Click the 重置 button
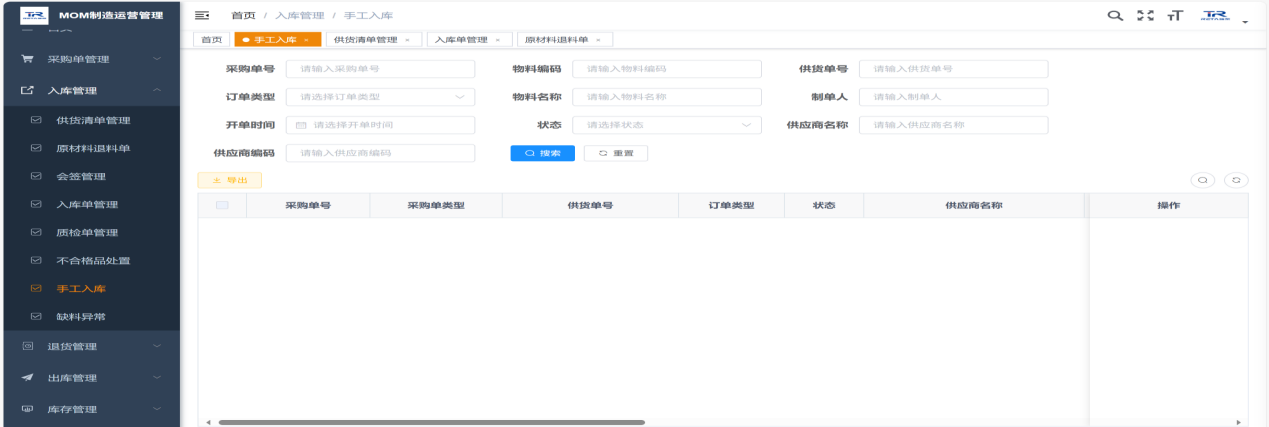Viewport: 1269px width, 427px height. coord(616,153)
